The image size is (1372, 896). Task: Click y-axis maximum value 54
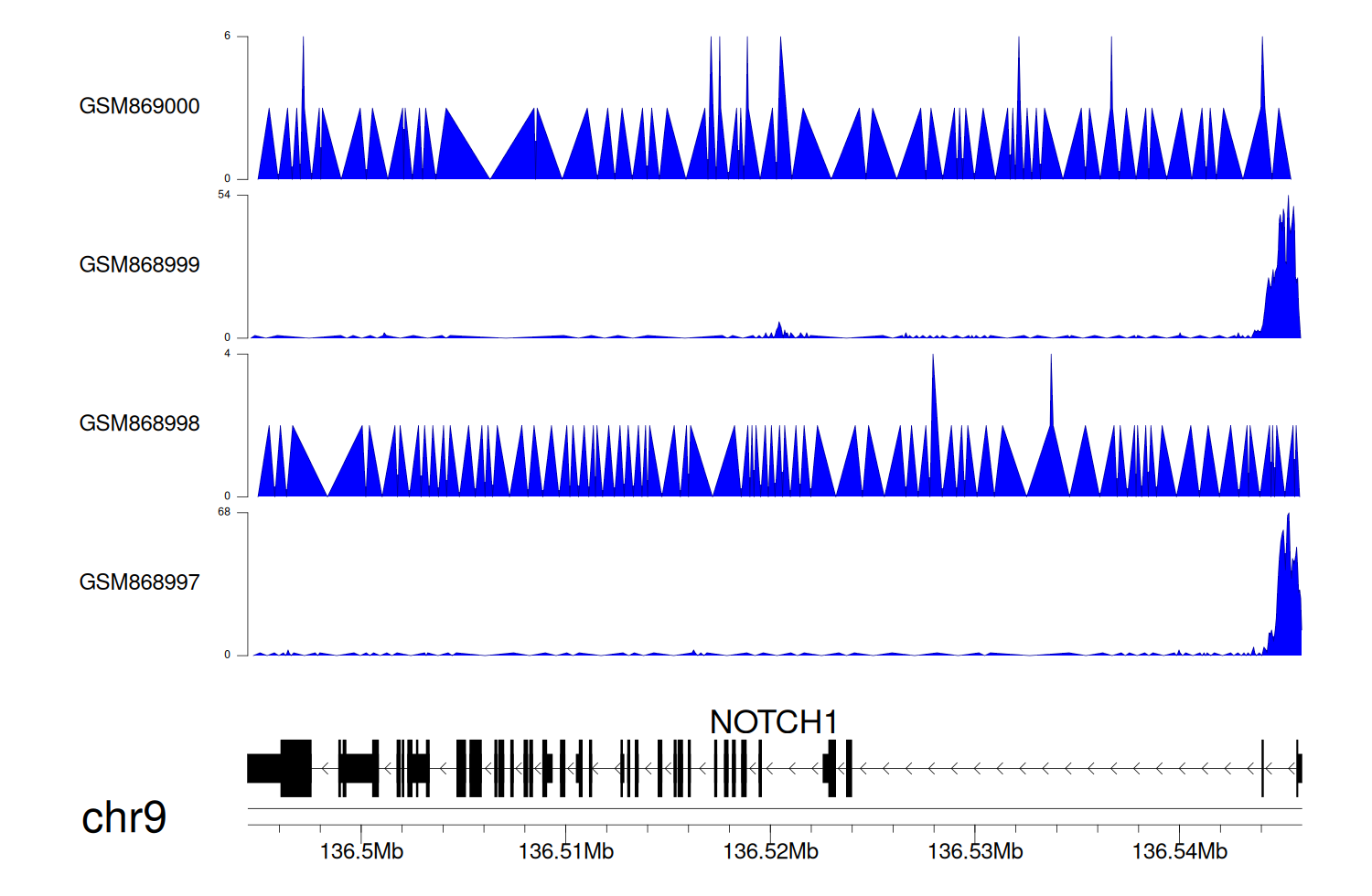coord(224,195)
